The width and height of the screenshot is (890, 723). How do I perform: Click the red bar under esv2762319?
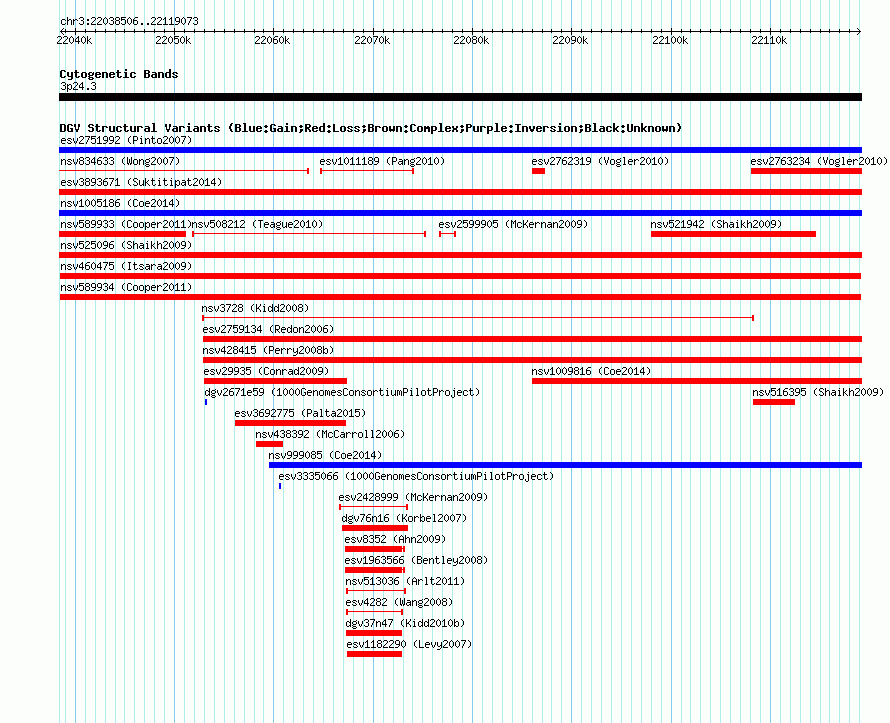click(x=538, y=171)
